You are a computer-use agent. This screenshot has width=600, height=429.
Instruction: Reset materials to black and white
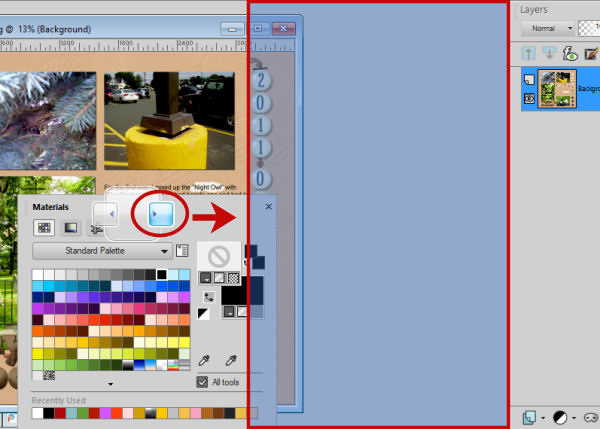[203, 314]
